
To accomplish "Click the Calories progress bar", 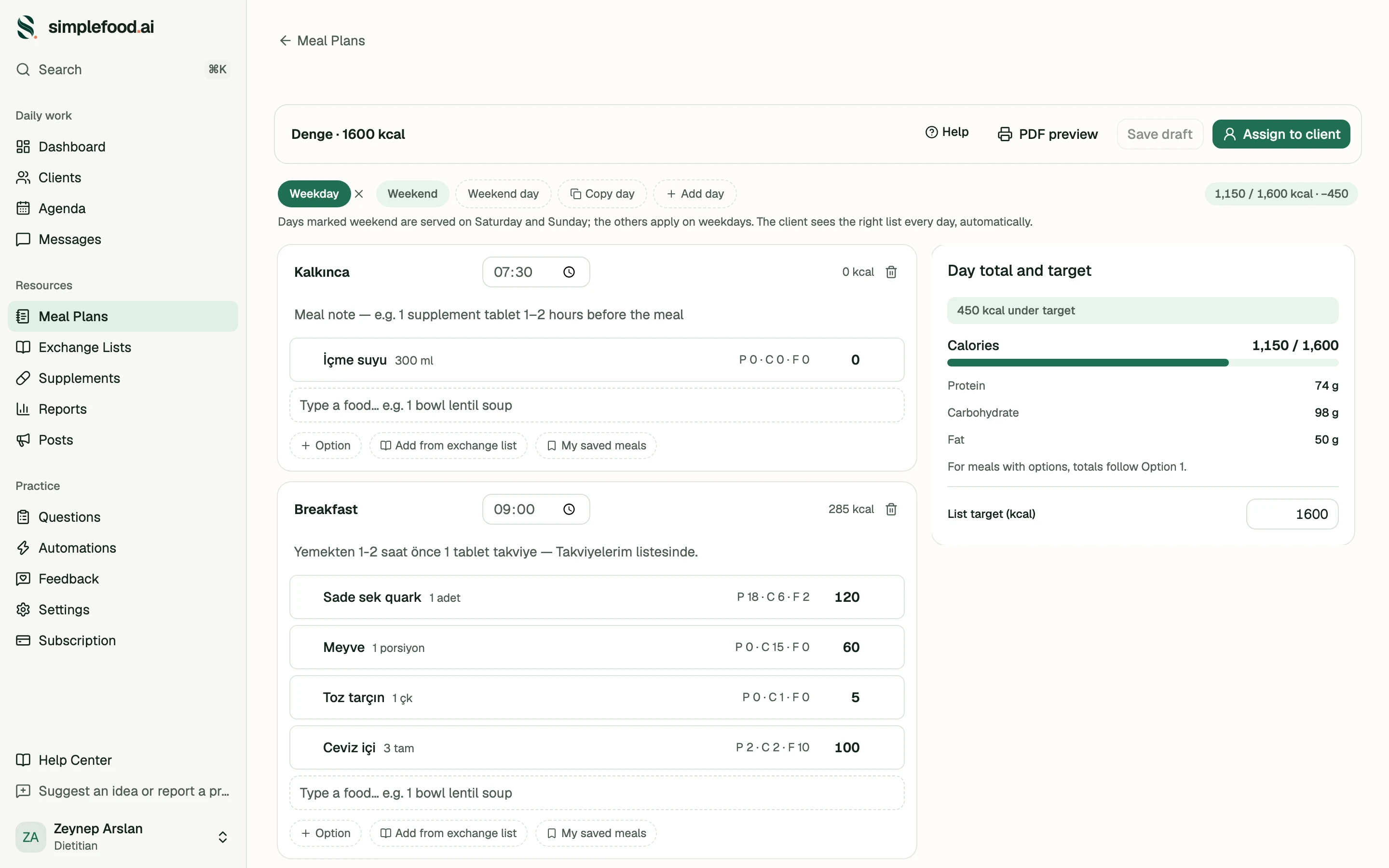I will click(1142, 363).
